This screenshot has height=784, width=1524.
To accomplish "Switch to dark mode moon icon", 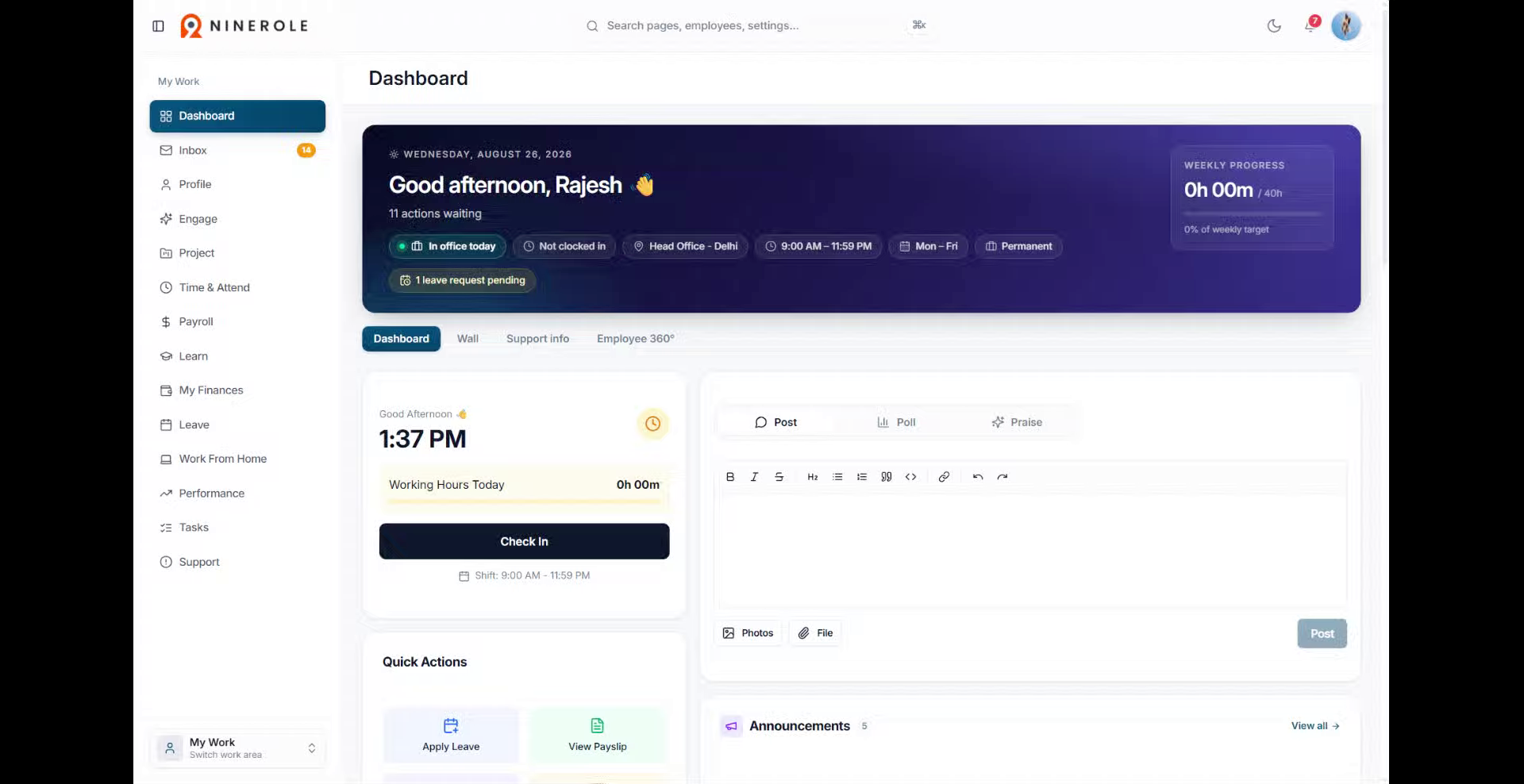I will click(x=1274, y=26).
